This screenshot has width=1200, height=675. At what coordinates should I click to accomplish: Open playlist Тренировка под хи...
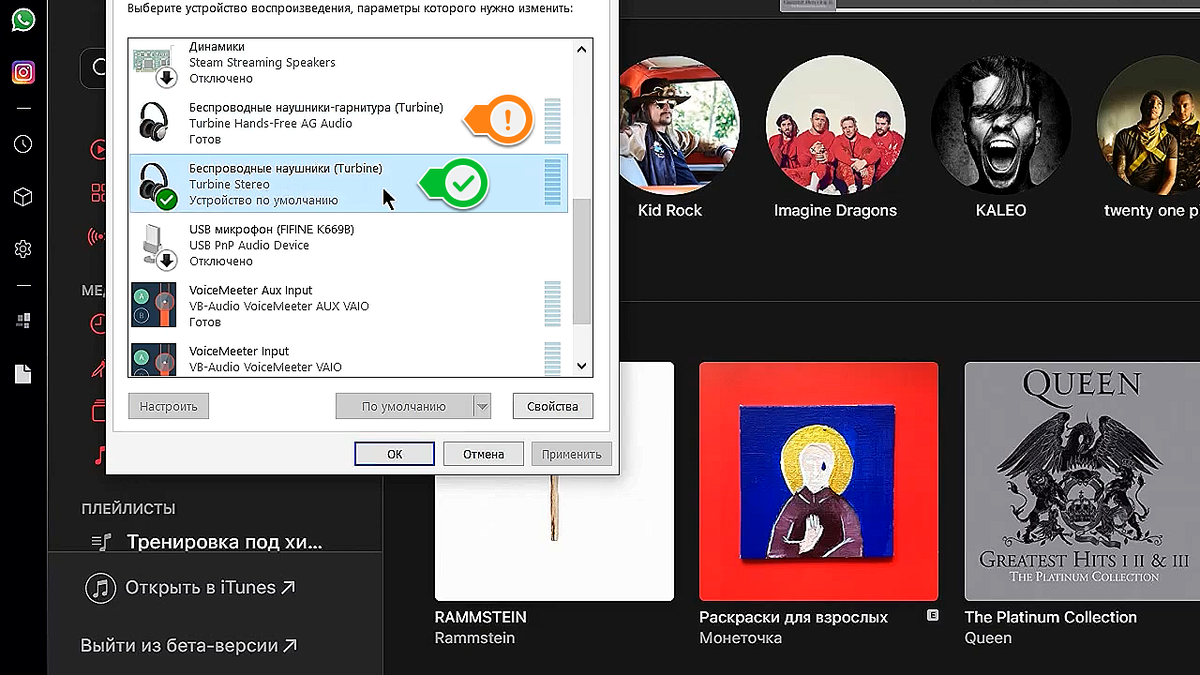[224, 542]
